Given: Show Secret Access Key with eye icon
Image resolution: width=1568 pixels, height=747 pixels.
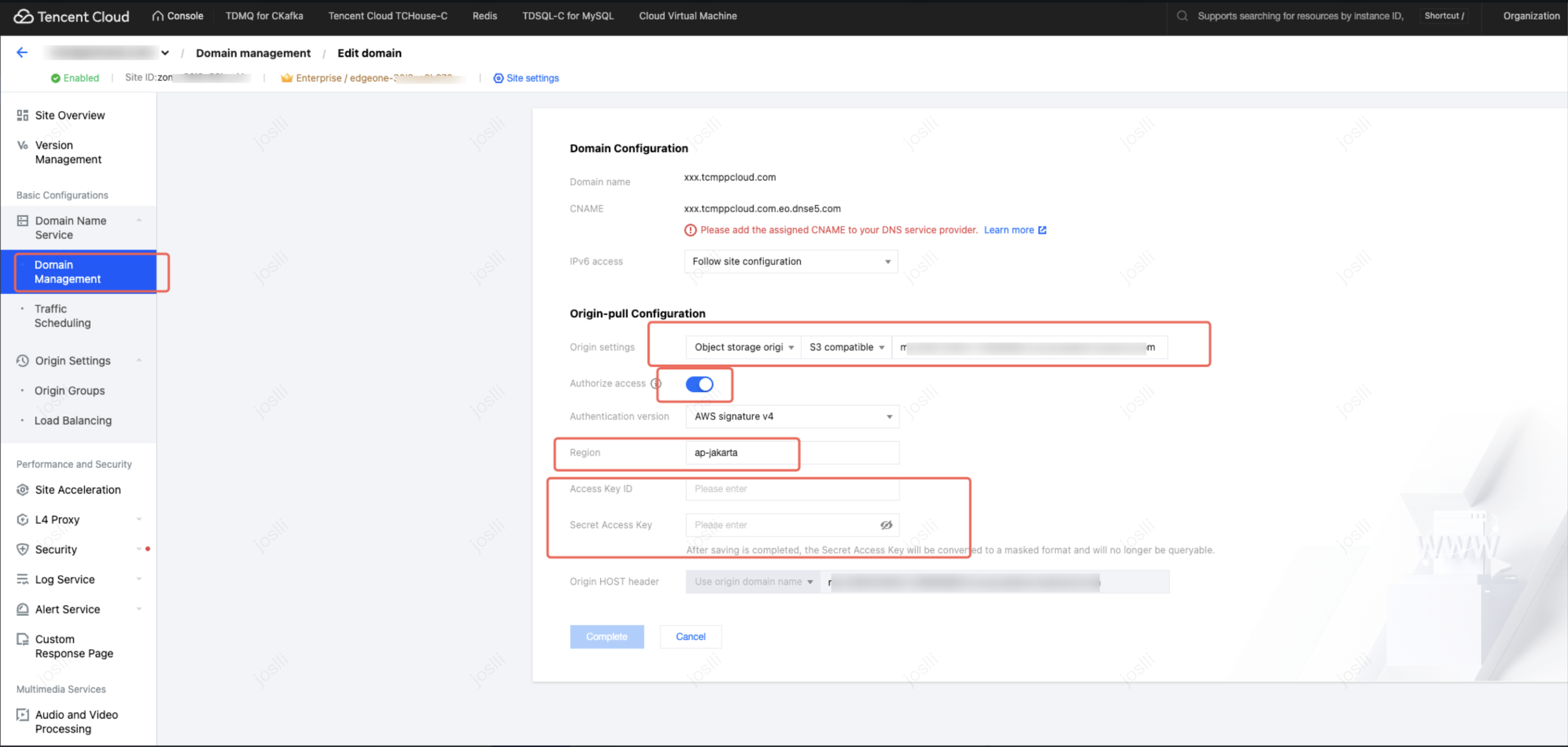Looking at the screenshot, I should (x=886, y=525).
